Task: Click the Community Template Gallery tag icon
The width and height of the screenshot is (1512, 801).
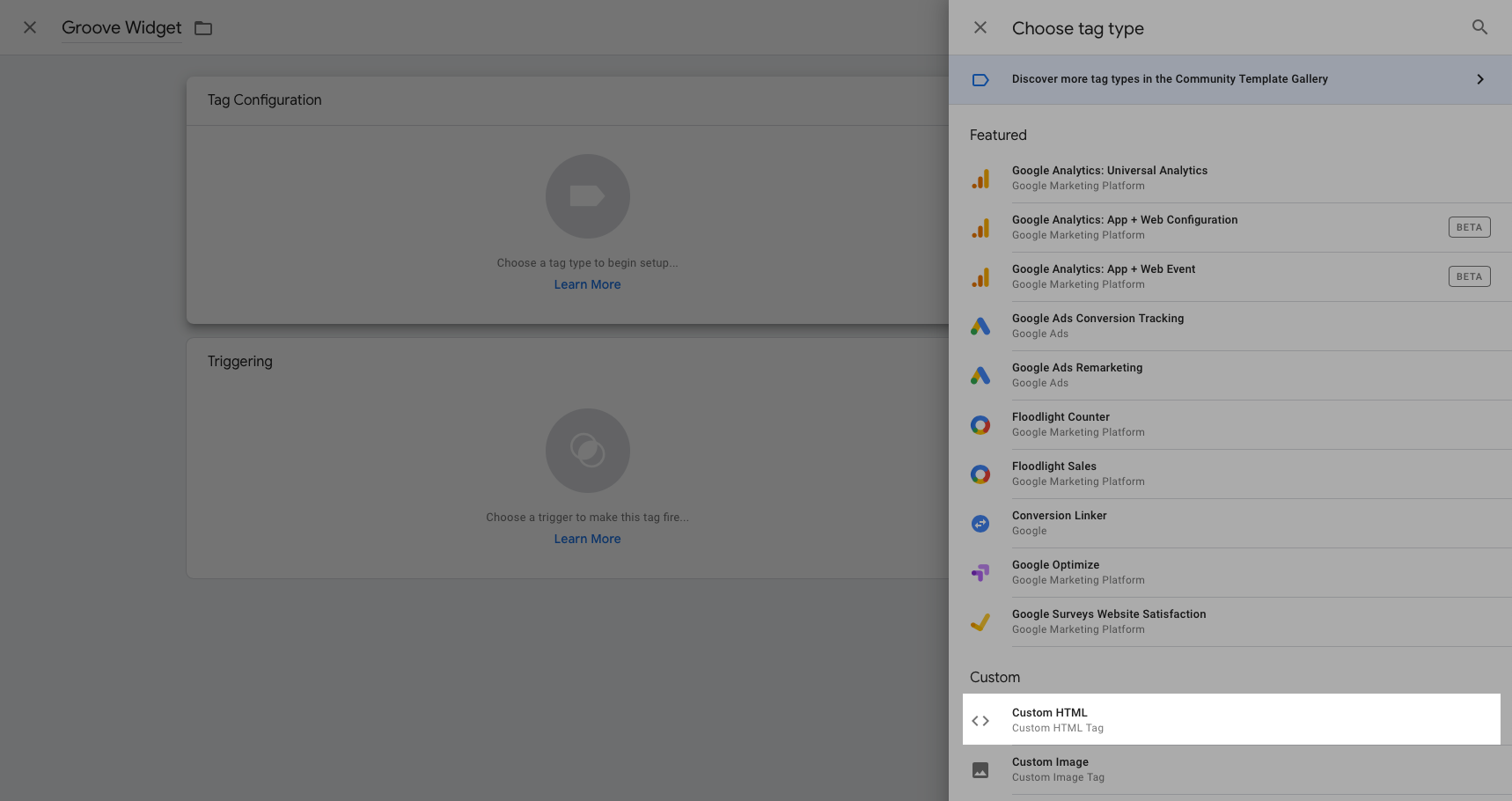Action: click(980, 80)
